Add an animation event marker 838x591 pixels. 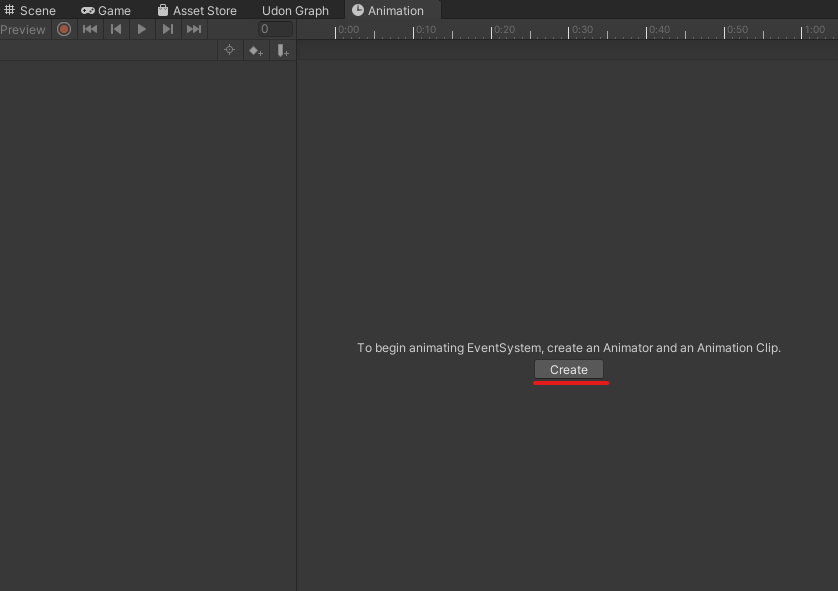(283, 50)
